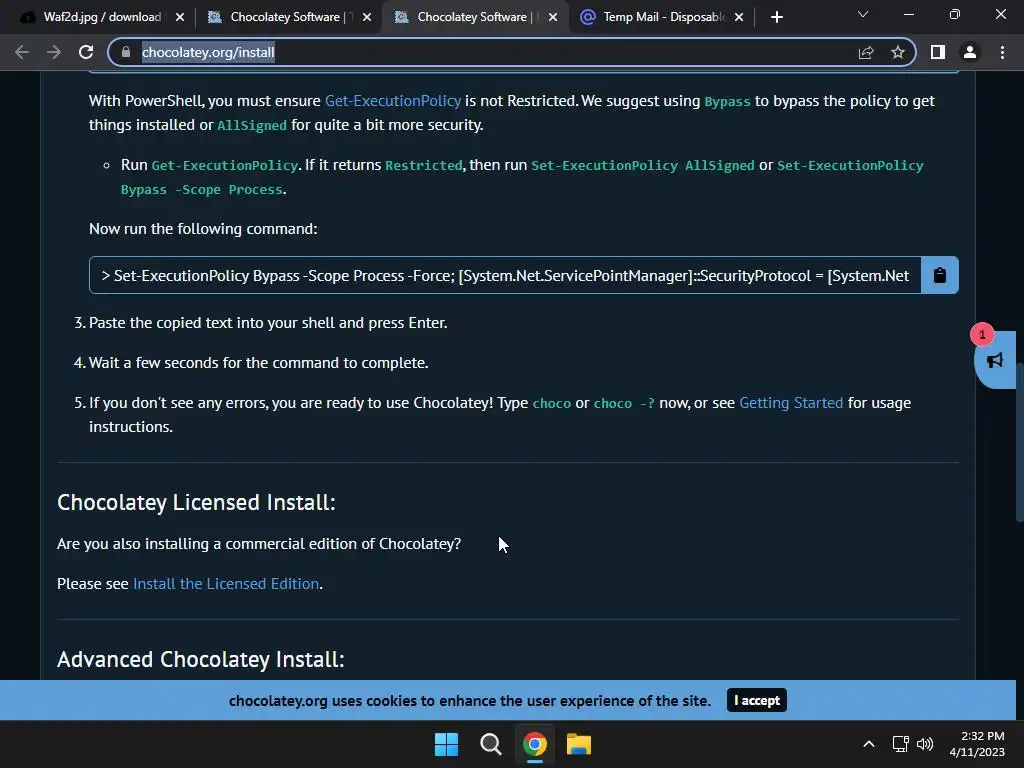Reload the chocolatey.org page
Image resolution: width=1024 pixels, height=768 pixels.
click(x=86, y=52)
